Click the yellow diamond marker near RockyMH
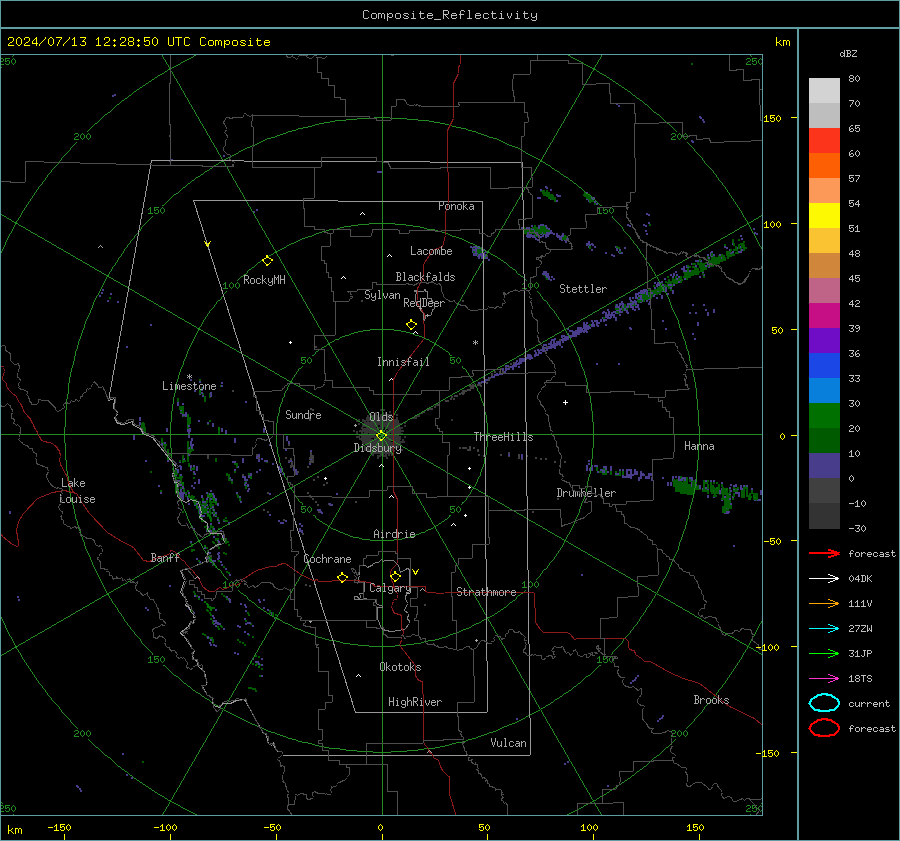Image resolution: width=900 pixels, height=841 pixels. click(267, 261)
